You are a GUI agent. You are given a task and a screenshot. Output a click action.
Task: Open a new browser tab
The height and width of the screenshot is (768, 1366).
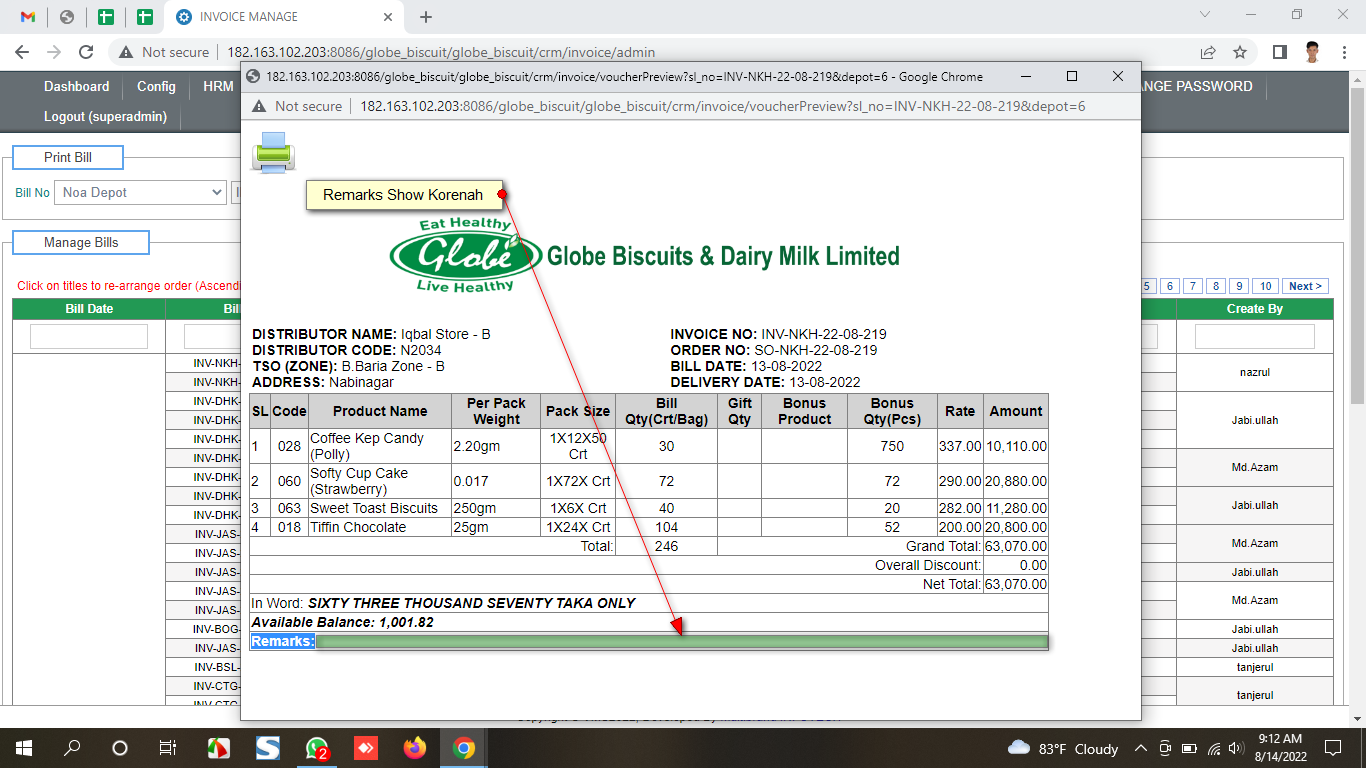[x=426, y=17]
